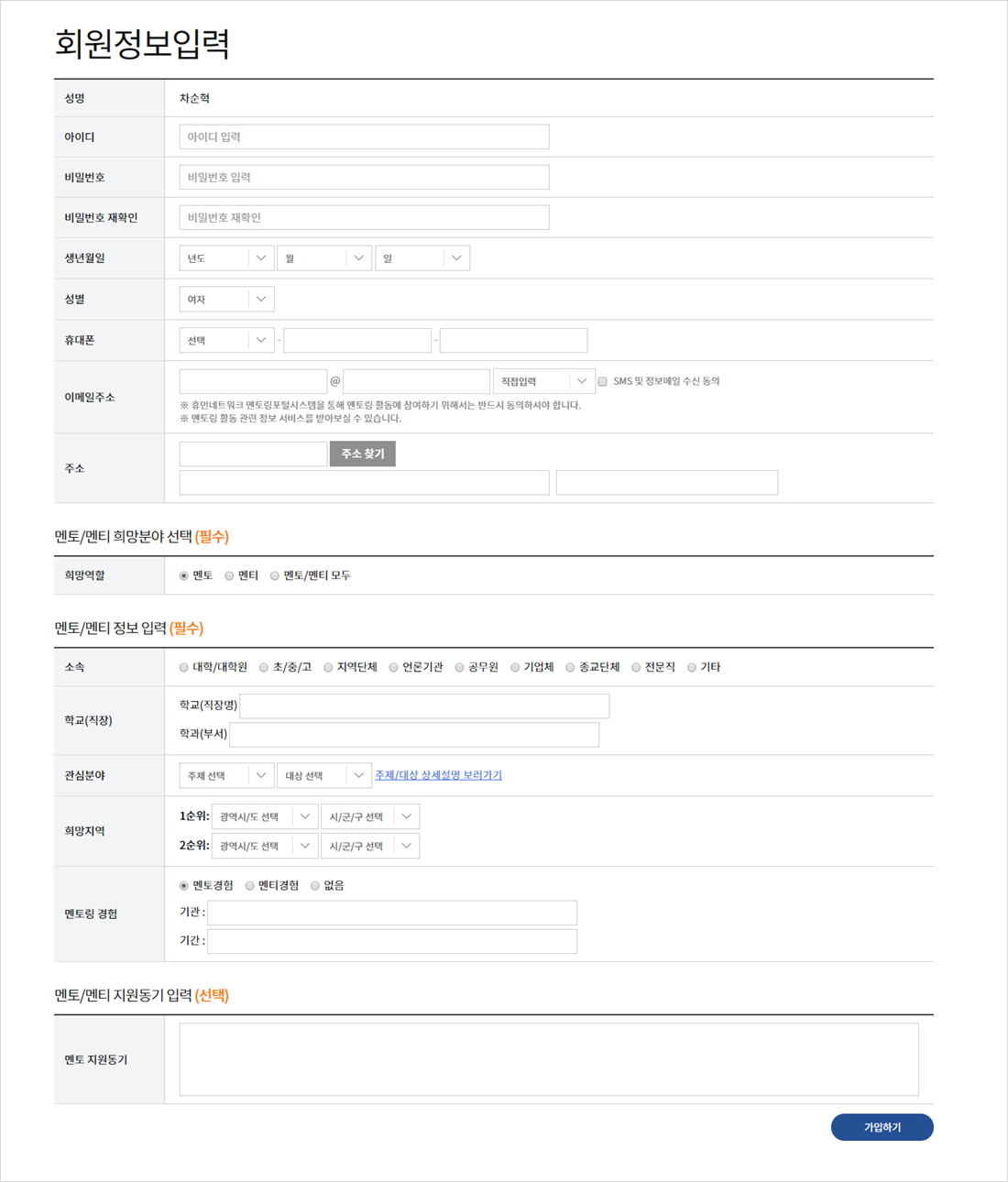Open the 주제 선택 interest dropdown
The height and width of the screenshot is (1182, 1008).
tap(226, 776)
